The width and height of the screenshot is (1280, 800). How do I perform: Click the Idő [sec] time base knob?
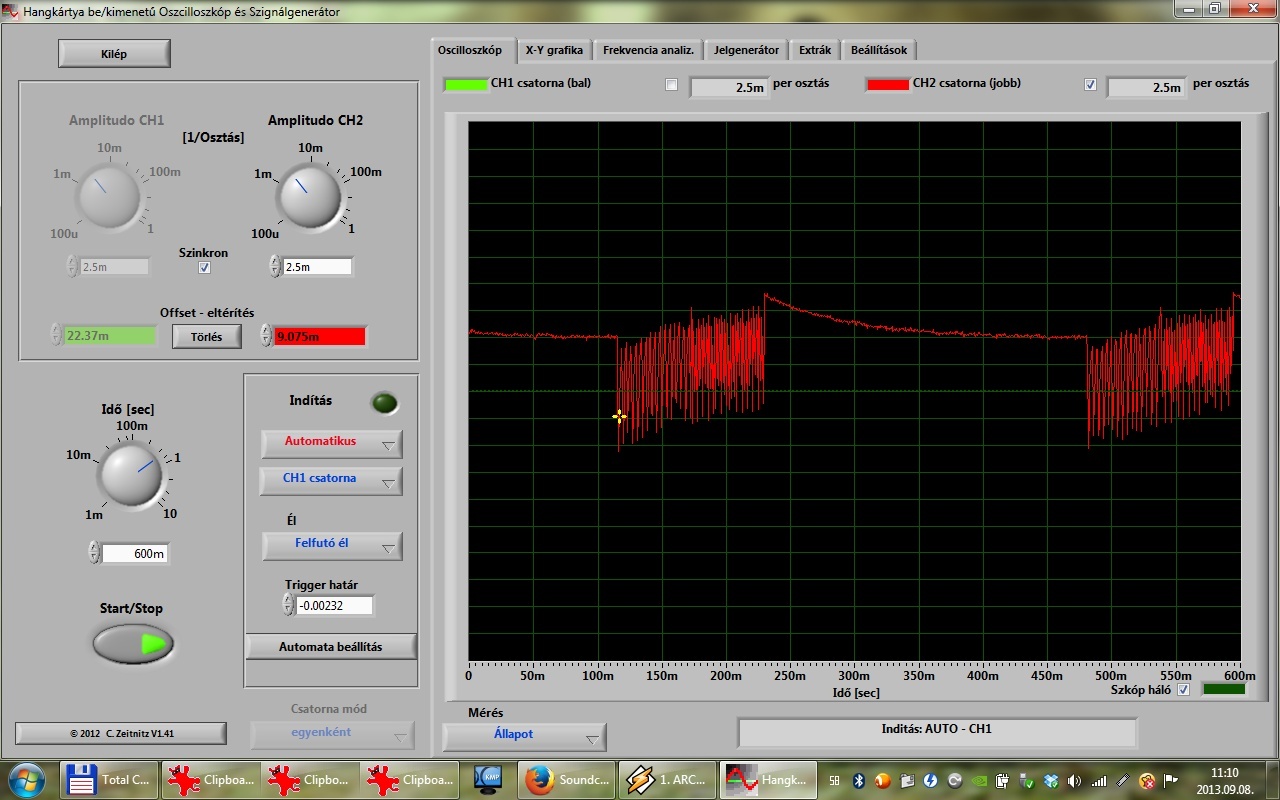point(131,476)
